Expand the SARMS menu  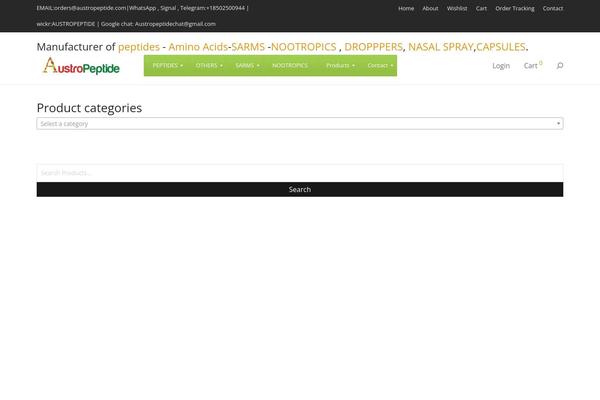[x=247, y=65]
